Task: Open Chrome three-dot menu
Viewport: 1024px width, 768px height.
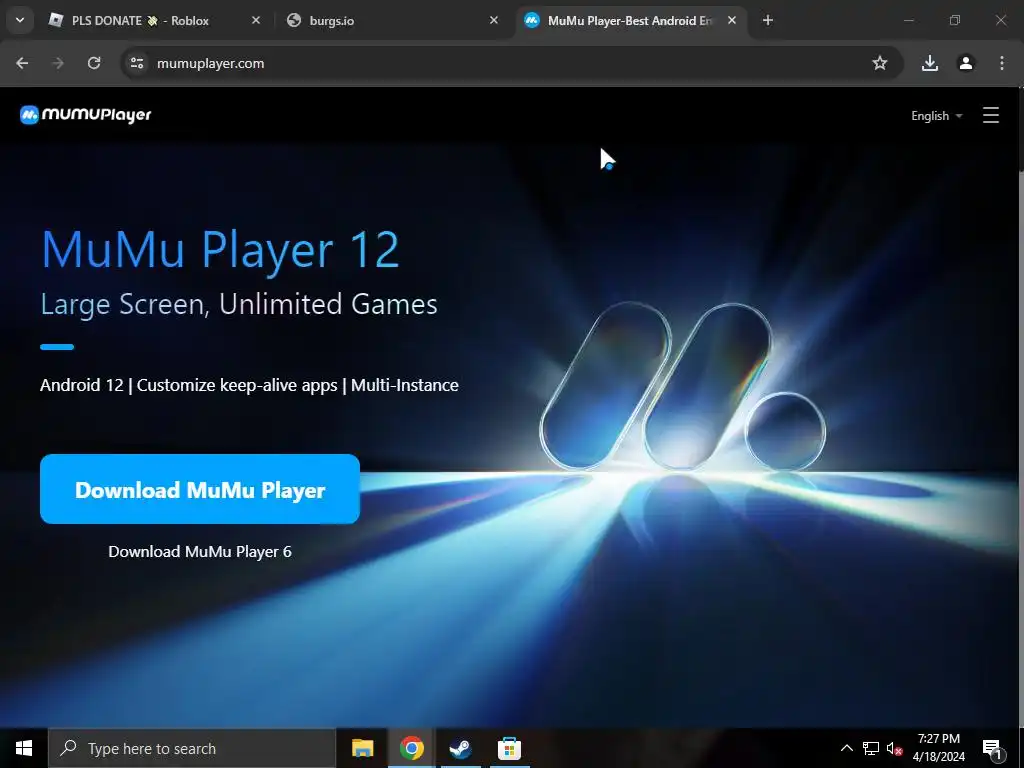Action: (x=1002, y=63)
